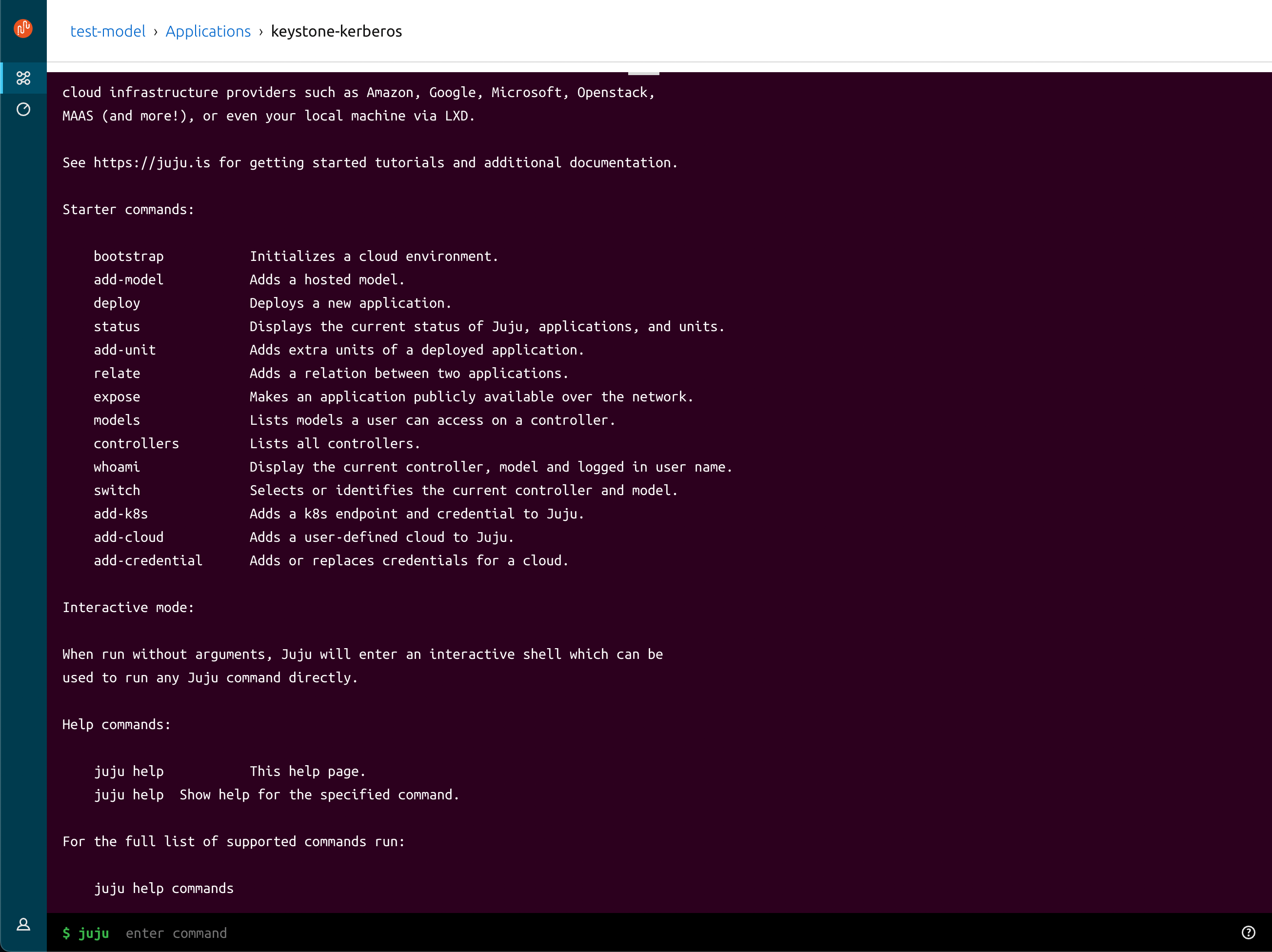Click the juju help commands text
Screen dimensions: 1272x952
[x=164, y=888]
